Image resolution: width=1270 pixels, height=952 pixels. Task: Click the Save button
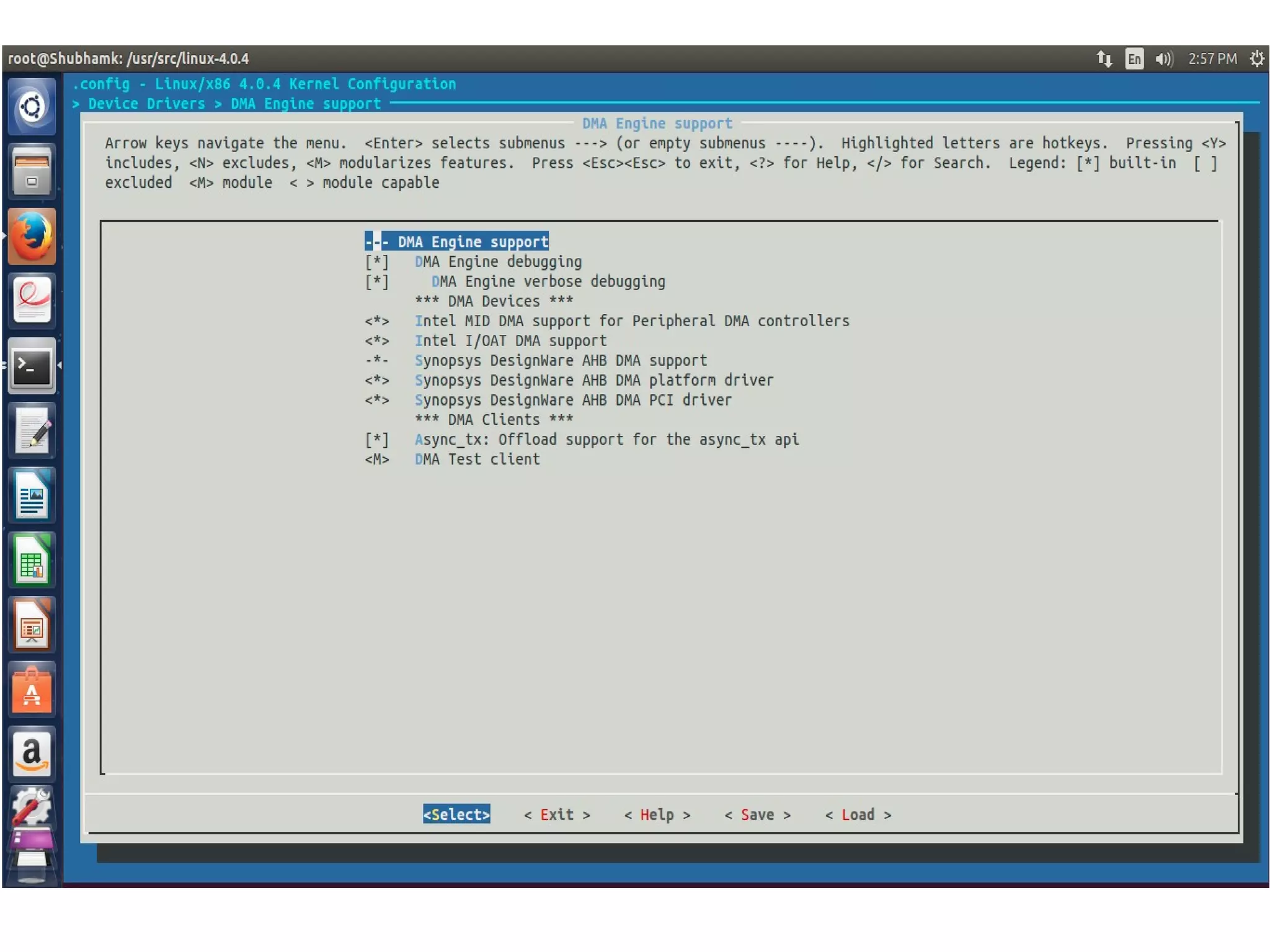[757, 815]
